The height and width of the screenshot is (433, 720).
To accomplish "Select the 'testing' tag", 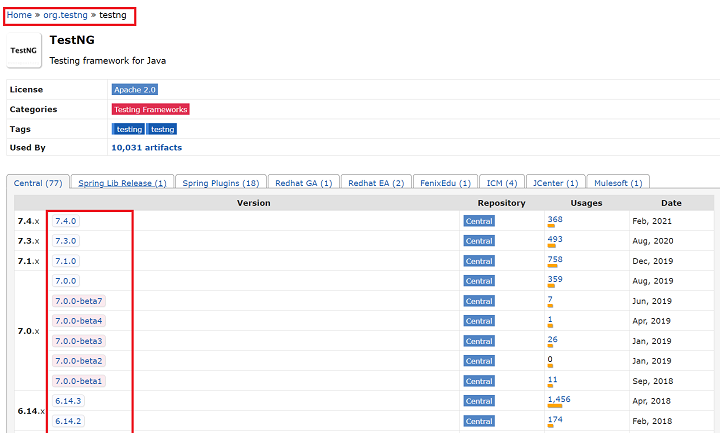I will (x=129, y=129).
